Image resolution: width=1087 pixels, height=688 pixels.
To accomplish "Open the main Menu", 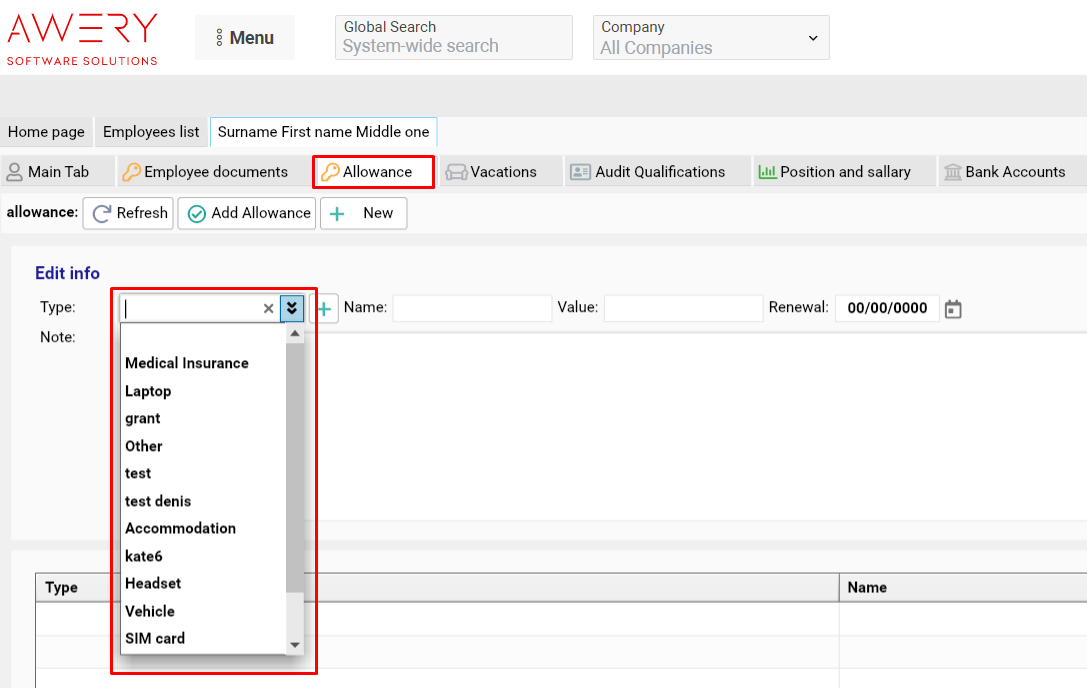I will 245,38.
